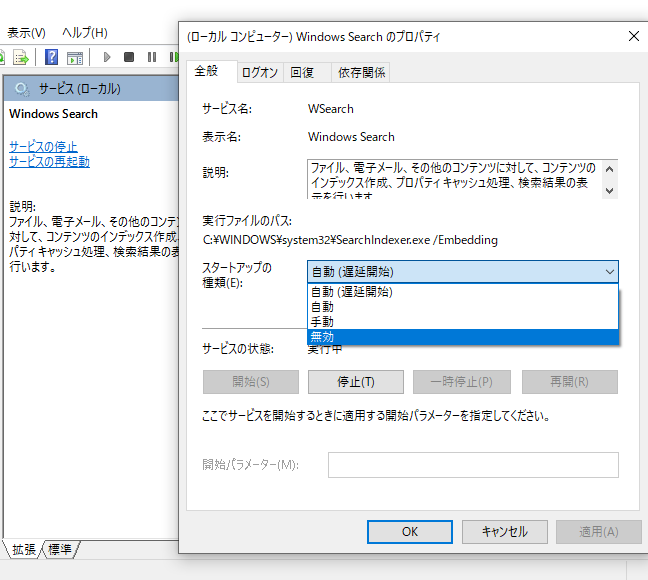Click the Export List toolbar icon
Screen dimensions: 648x580
tap(21, 57)
